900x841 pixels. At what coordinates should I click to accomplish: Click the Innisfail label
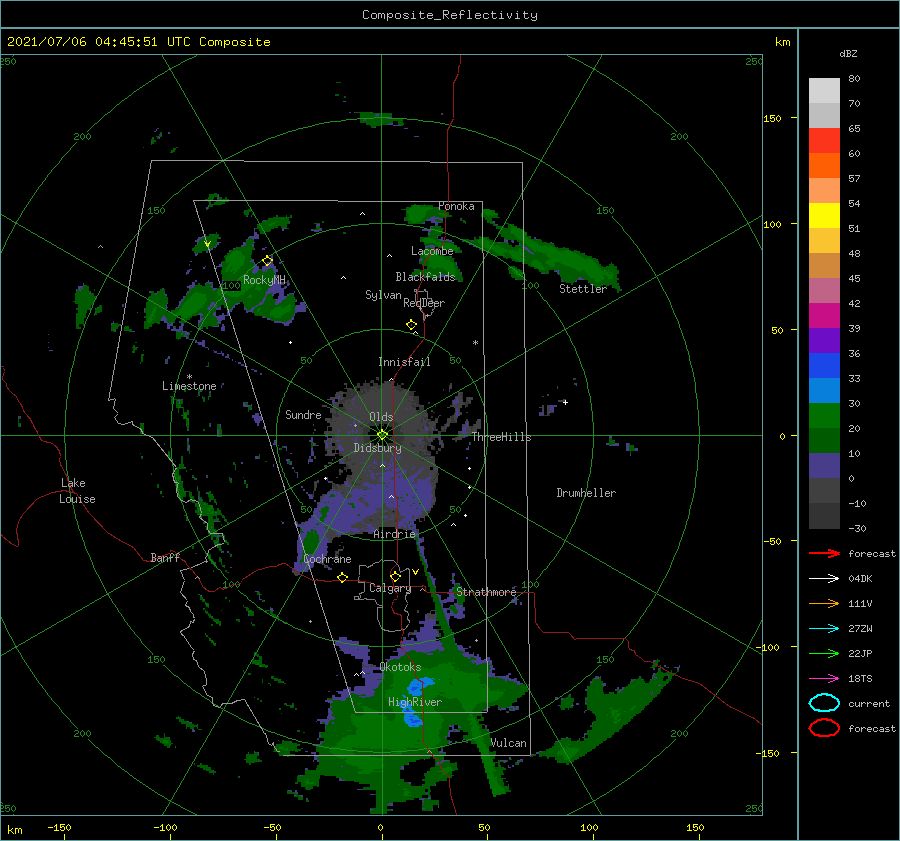[x=404, y=362]
